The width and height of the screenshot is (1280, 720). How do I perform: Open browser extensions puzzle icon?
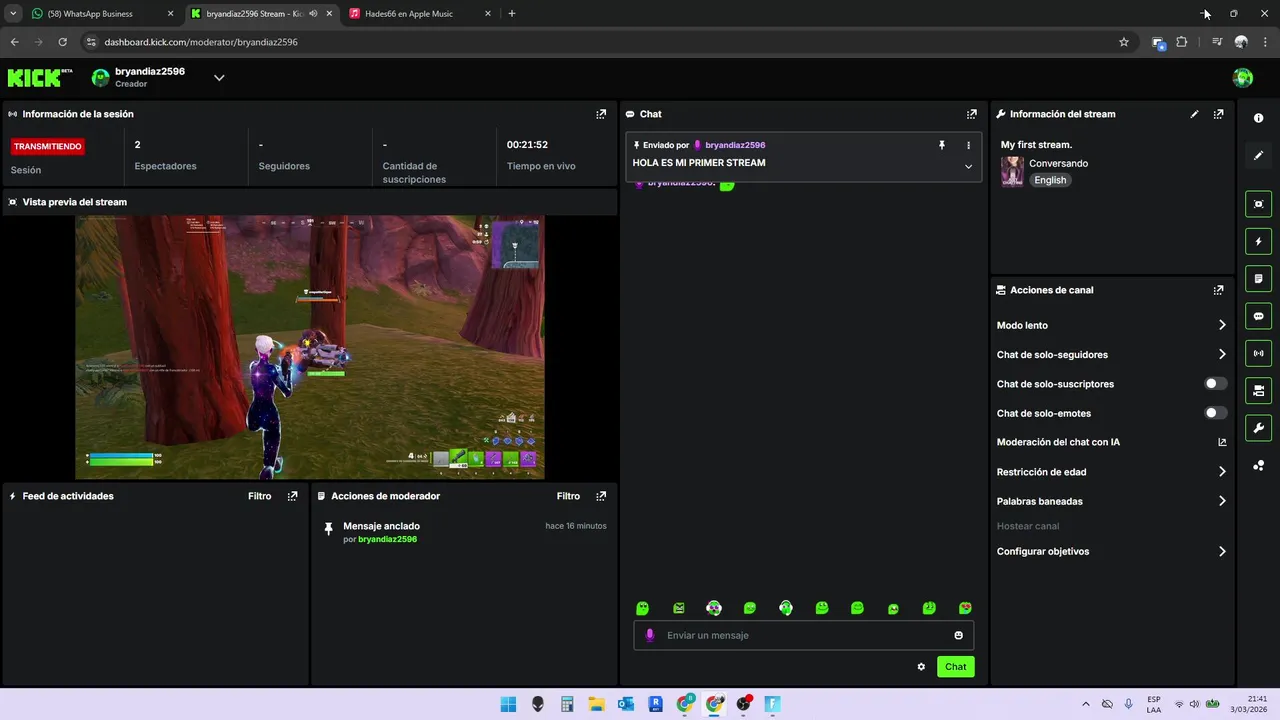coord(1182,42)
